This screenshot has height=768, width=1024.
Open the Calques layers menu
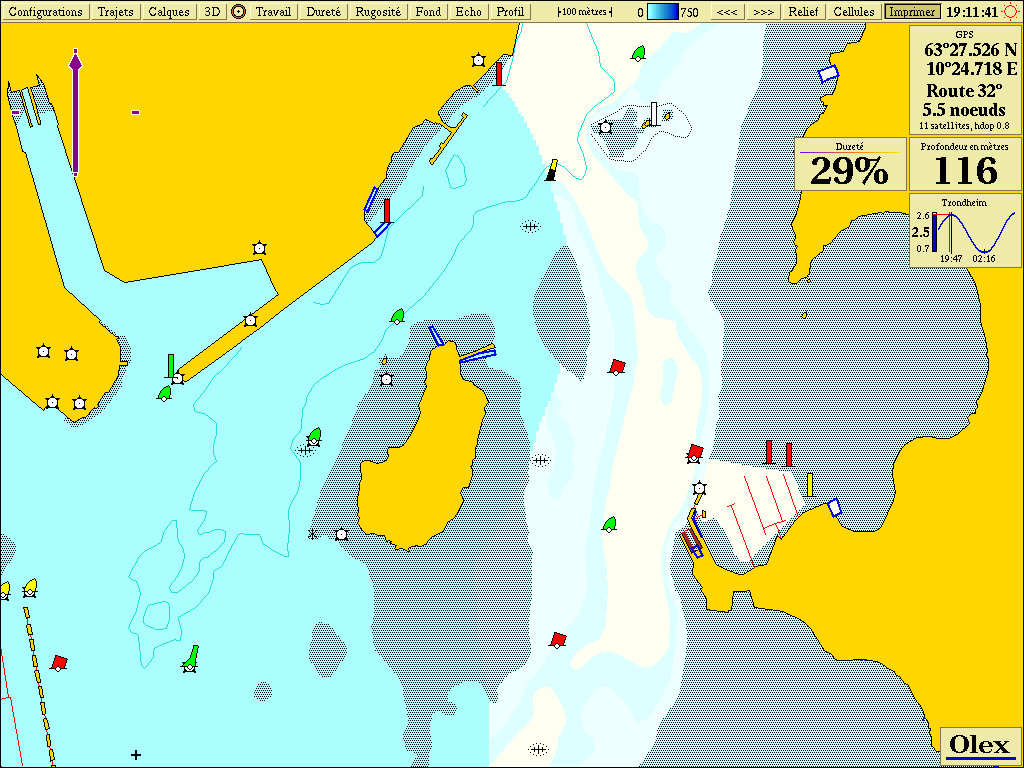[168, 12]
